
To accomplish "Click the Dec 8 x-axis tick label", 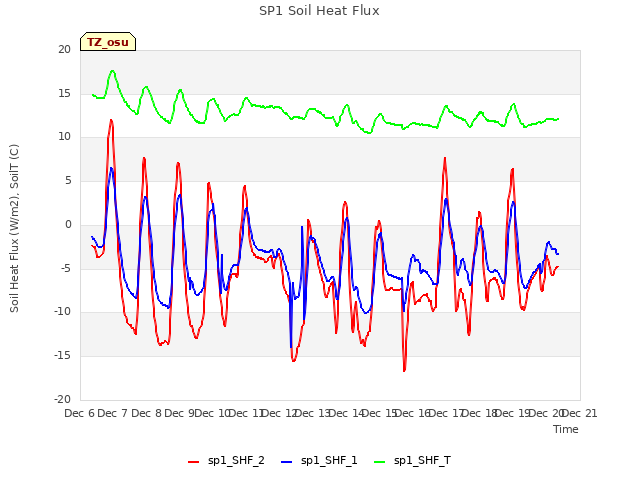I will click(146, 413).
